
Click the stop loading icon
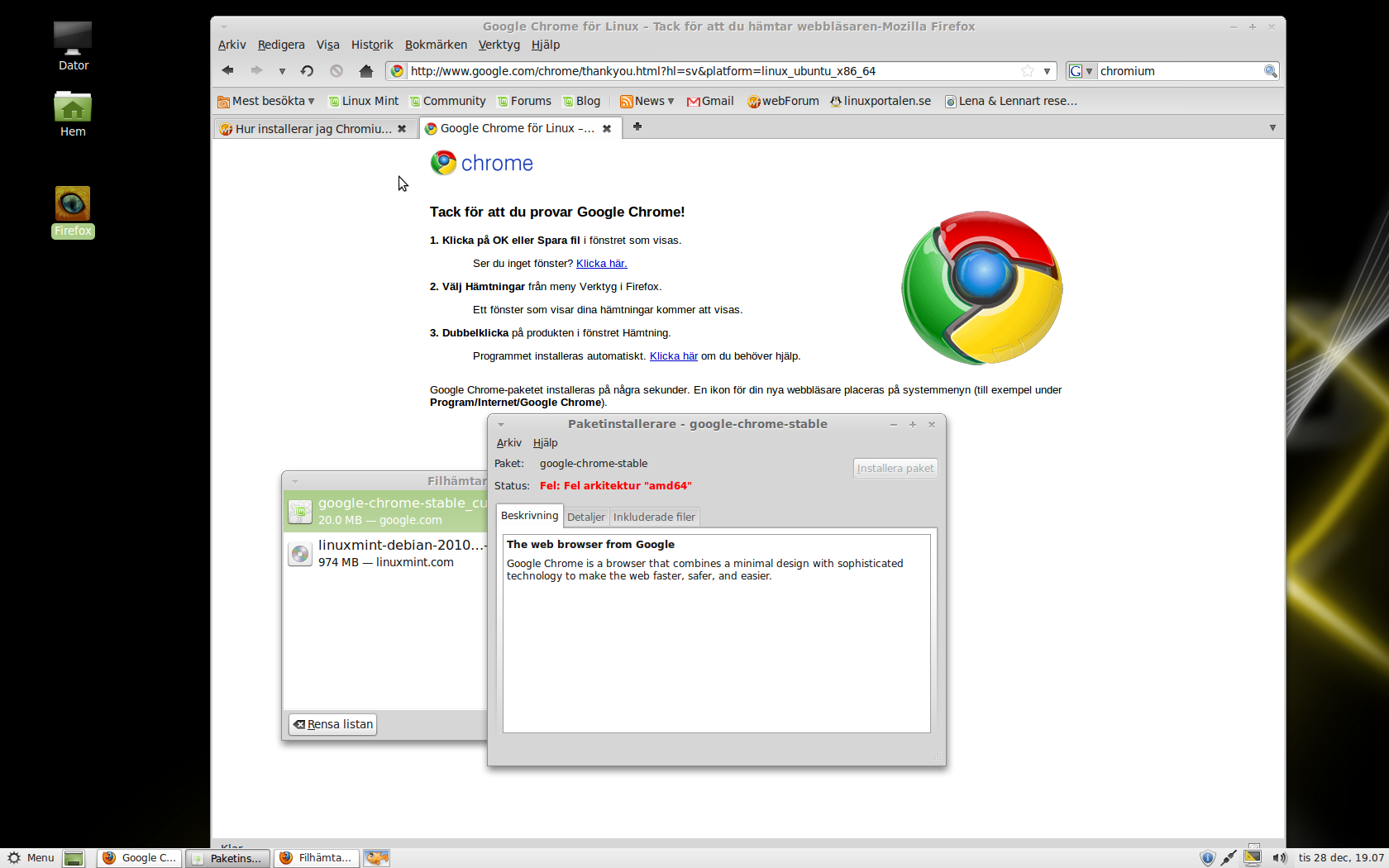pyautogui.click(x=337, y=71)
